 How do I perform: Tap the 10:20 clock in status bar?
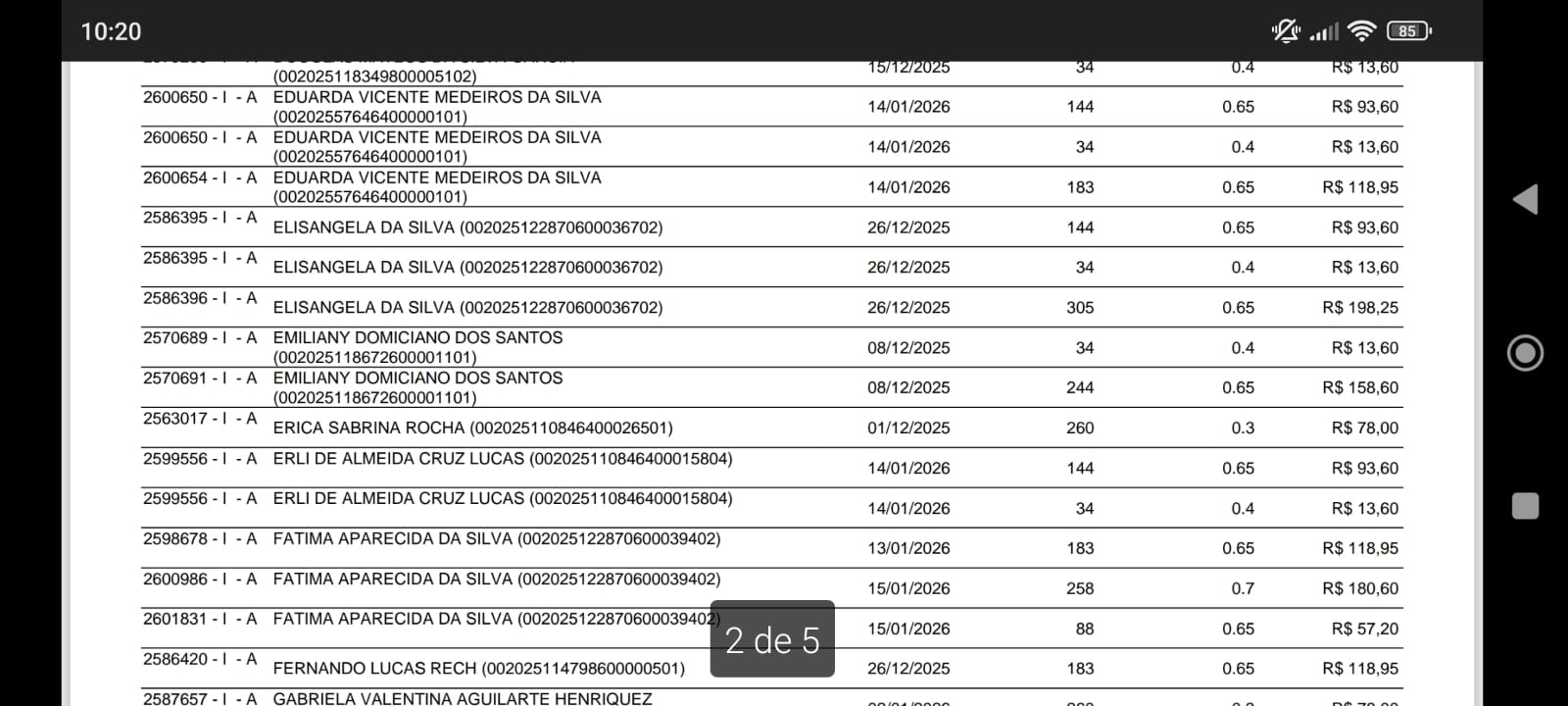[x=111, y=31]
